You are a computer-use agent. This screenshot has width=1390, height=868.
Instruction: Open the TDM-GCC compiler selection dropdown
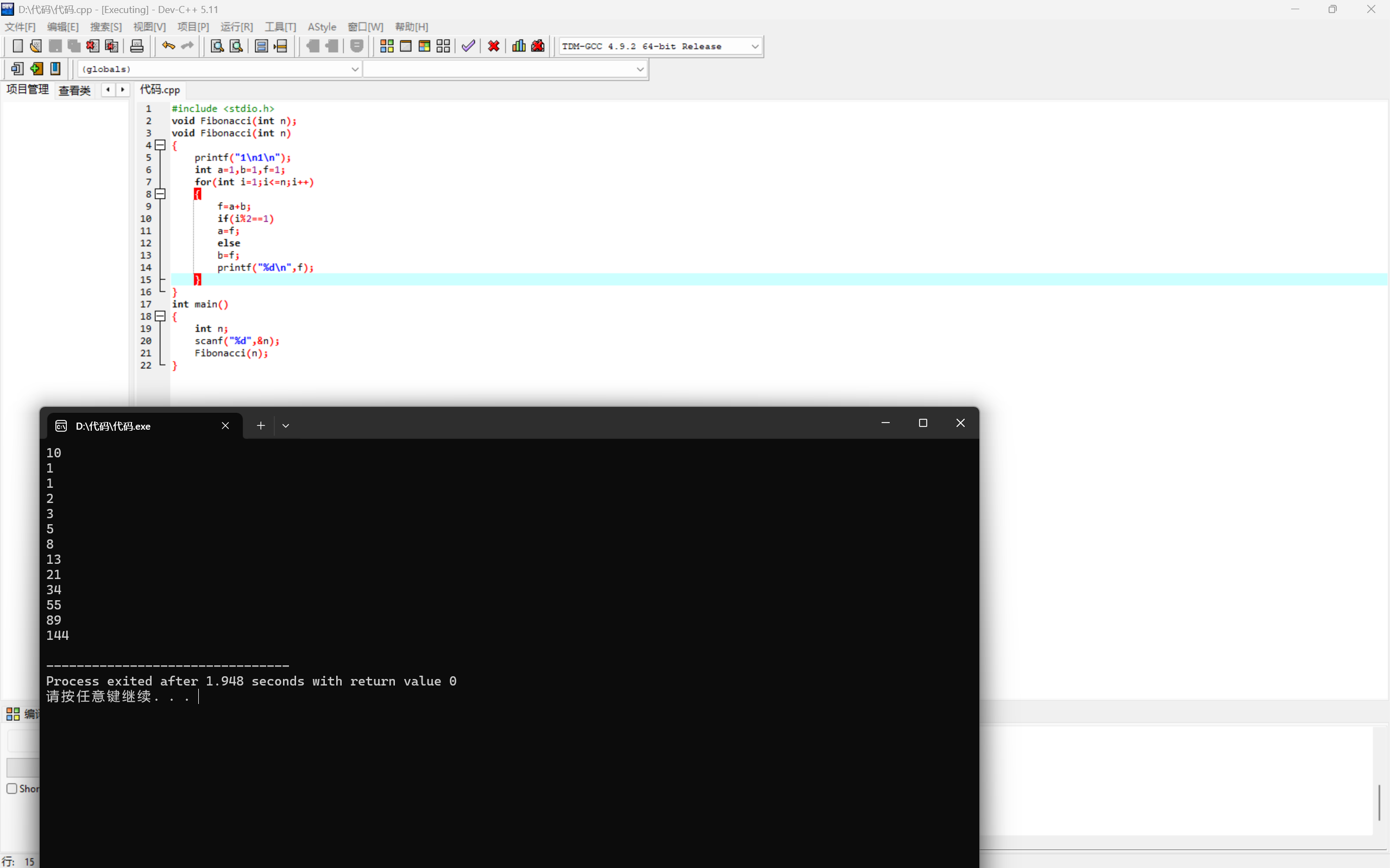pyautogui.click(x=754, y=47)
